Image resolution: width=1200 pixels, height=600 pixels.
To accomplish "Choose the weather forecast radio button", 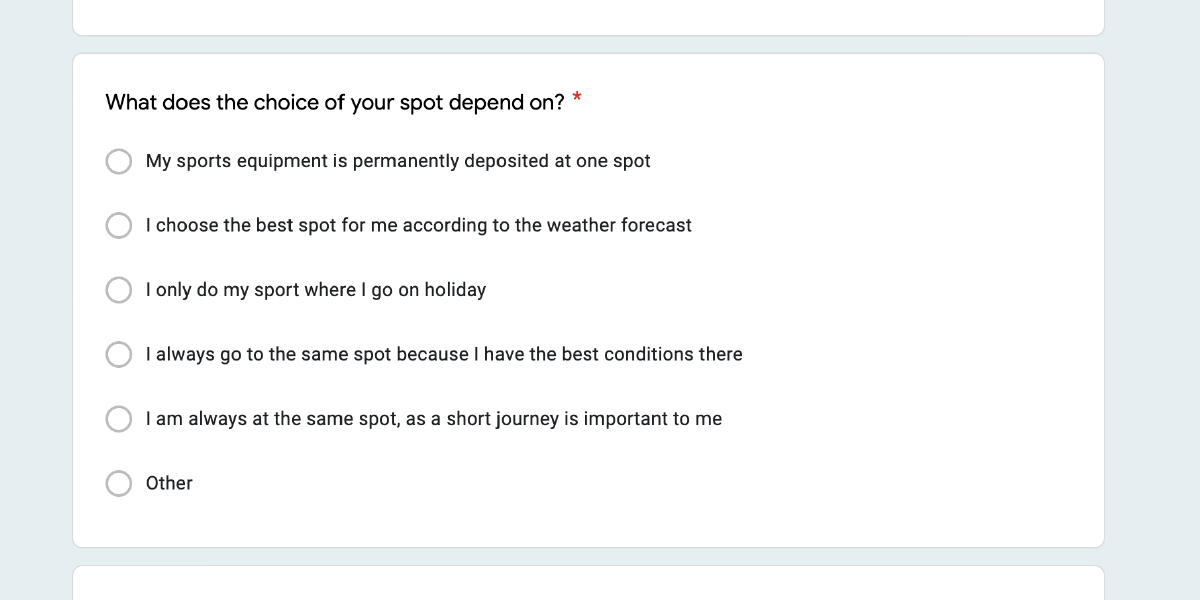I will pos(119,226).
